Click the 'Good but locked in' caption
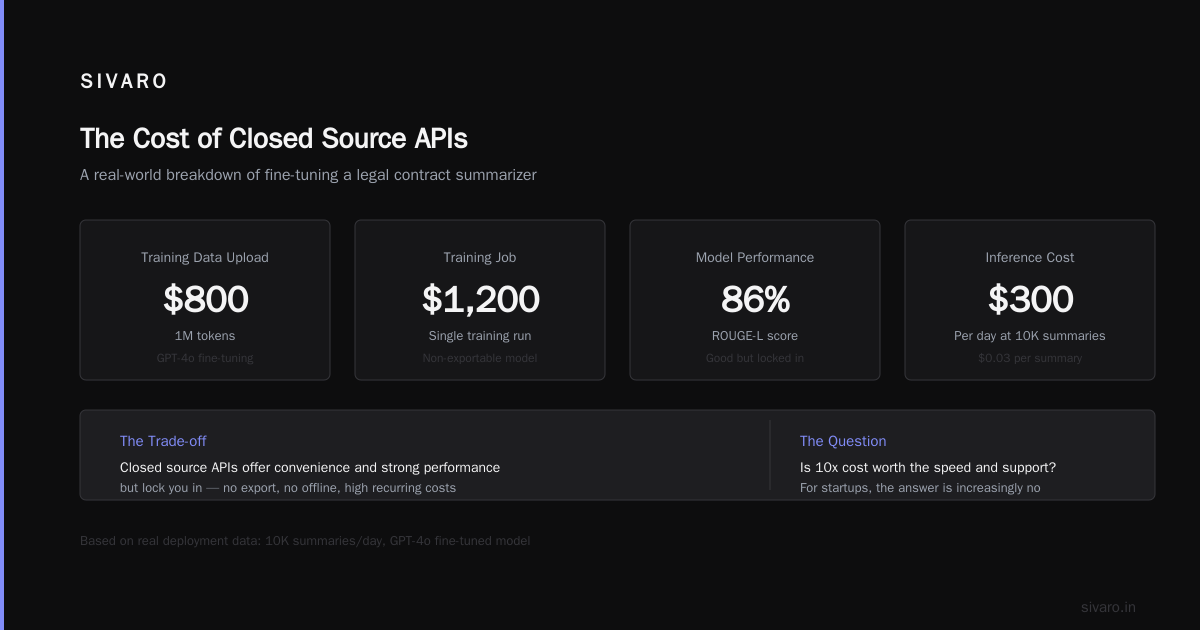The width and height of the screenshot is (1200, 630). click(755, 358)
